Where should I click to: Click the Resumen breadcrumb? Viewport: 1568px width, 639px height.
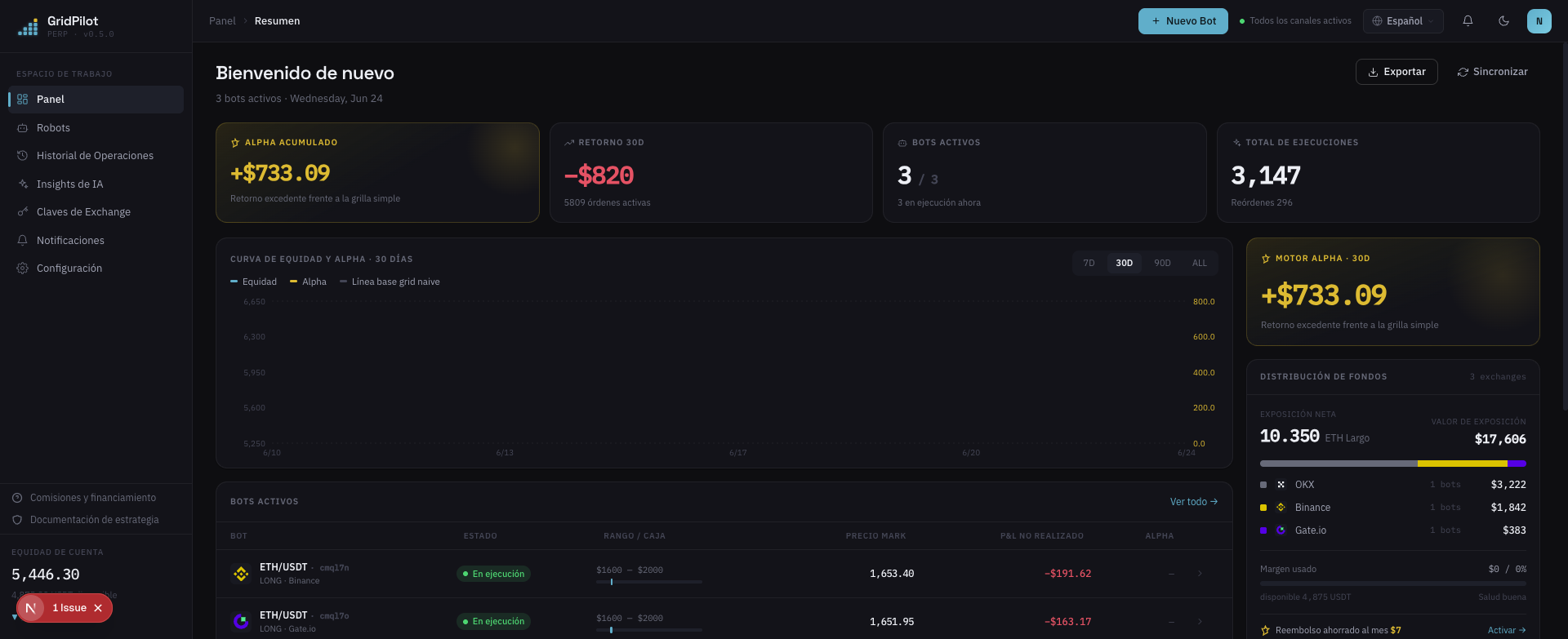pos(277,21)
